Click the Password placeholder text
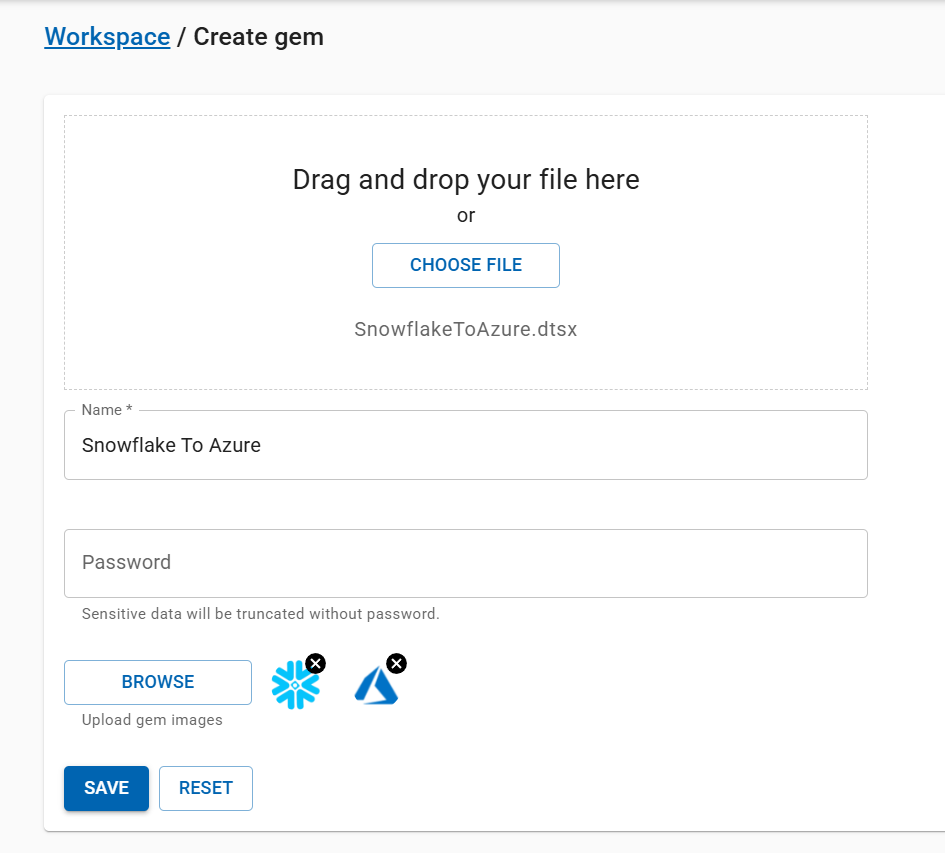This screenshot has height=853, width=945. click(126, 563)
